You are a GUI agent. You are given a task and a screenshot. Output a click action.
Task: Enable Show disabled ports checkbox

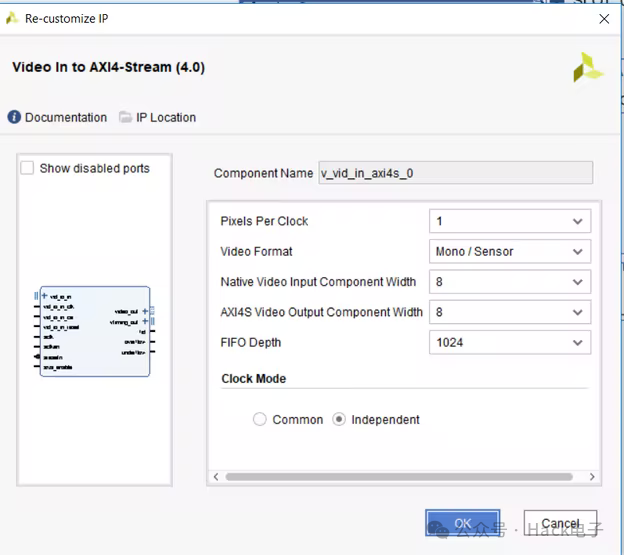(28, 168)
